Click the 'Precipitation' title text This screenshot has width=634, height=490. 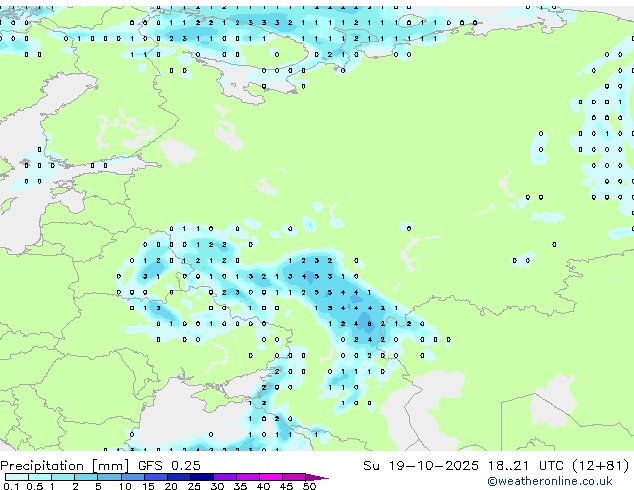[42, 466]
